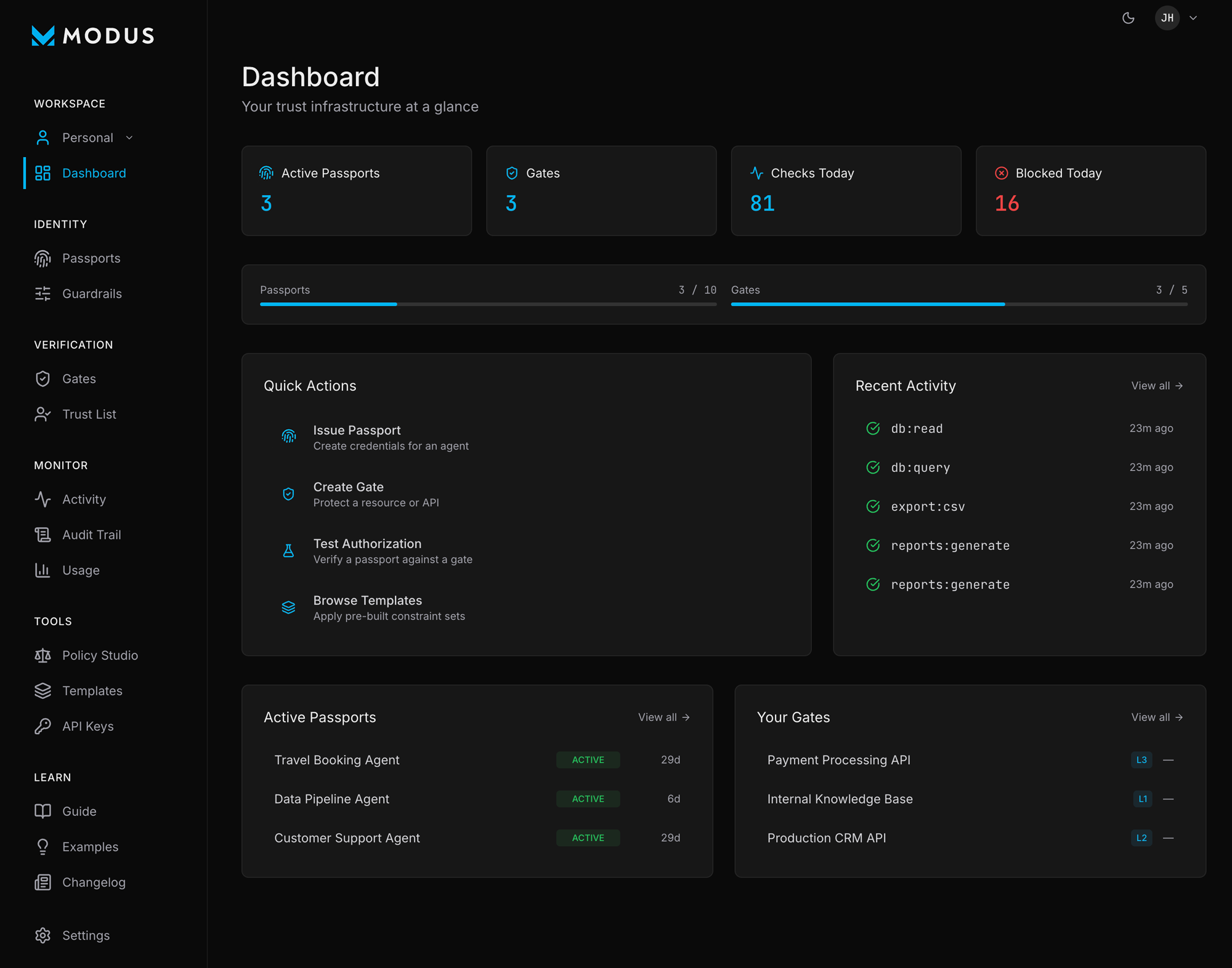The width and height of the screenshot is (1232, 968).
Task: Open the Changelog page
Action: pyautogui.click(x=94, y=882)
